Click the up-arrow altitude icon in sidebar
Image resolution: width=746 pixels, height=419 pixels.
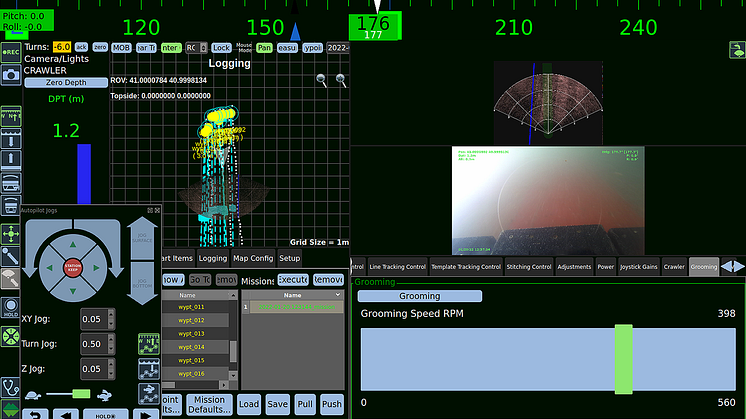[x=10, y=160]
